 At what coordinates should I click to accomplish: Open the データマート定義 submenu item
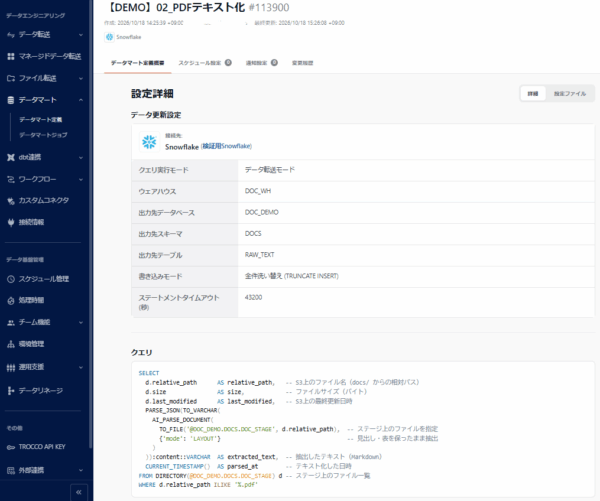pos(41,120)
